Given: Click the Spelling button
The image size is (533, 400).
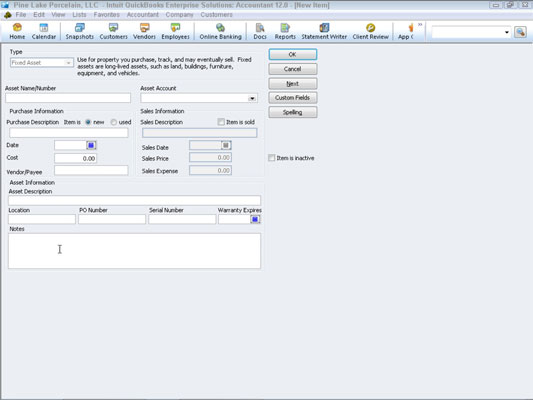Looking at the screenshot, I should tap(293, 112).
